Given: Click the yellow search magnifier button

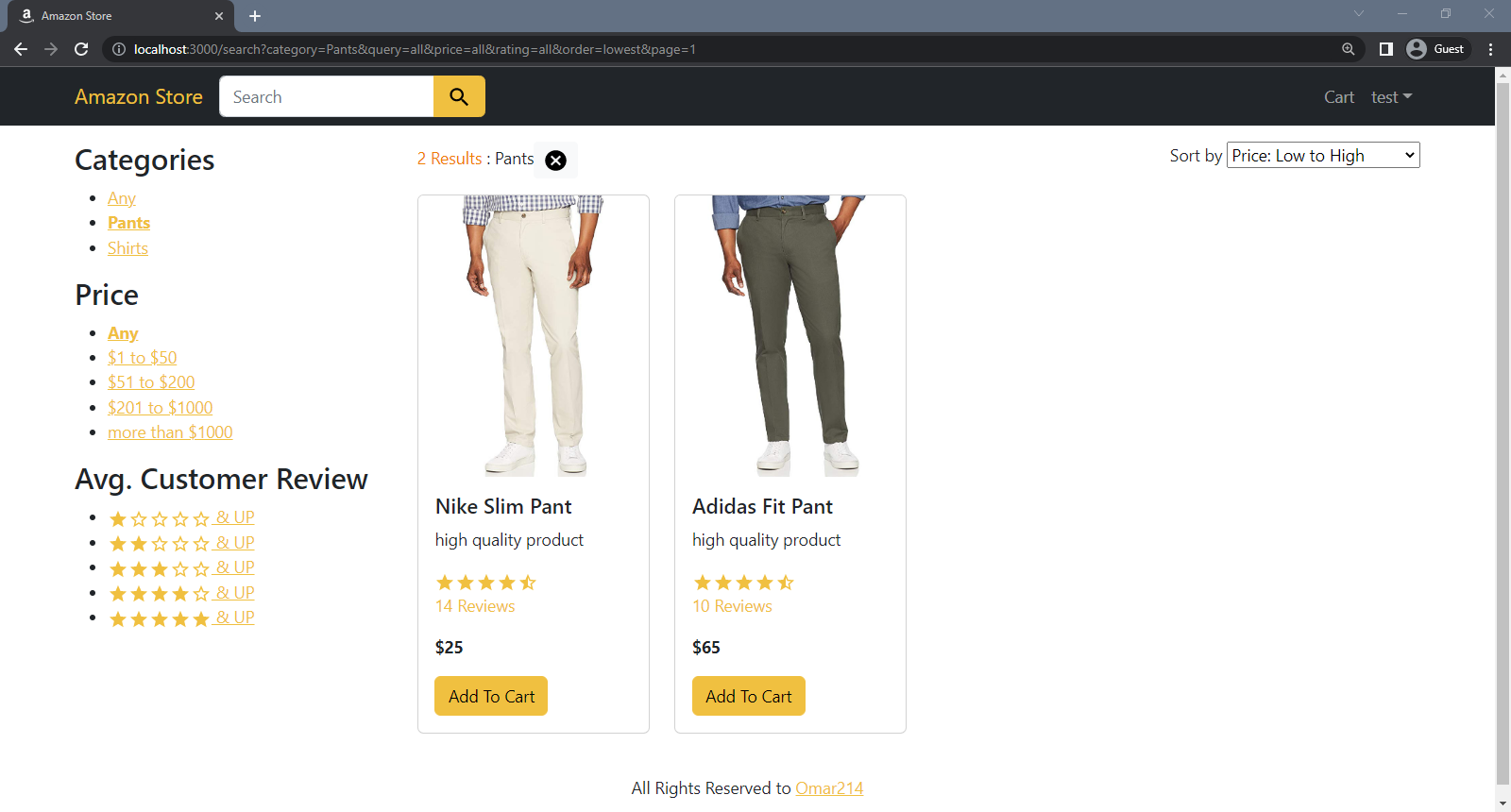Looking at the screenshot, I should tap(459, 96).
